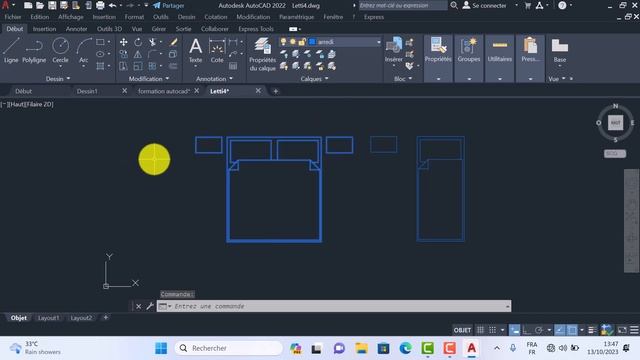Expand the Bloc panel
Image resolution: width=640 pixels, height=360 pixels.
click(x=403, y=79)
